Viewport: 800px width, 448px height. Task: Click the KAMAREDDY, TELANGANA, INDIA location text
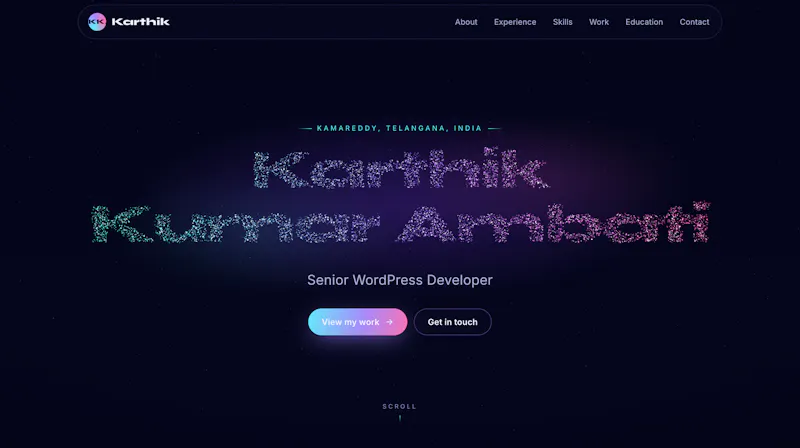point(399,128)
